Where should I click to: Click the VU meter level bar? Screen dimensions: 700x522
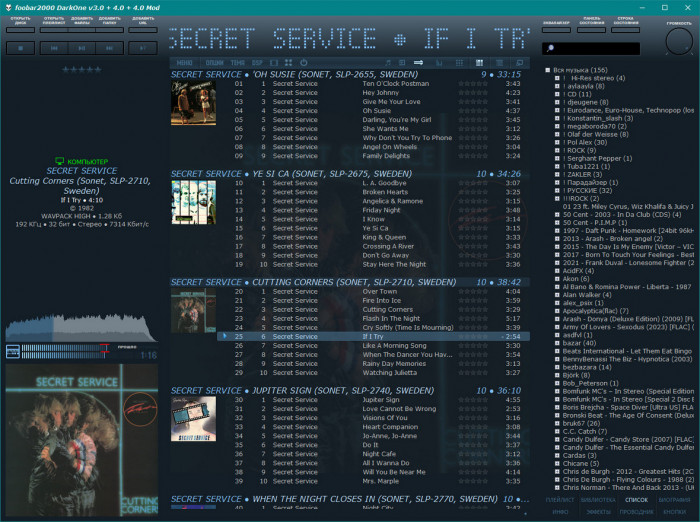pyautogui.click(x=65, y=351)
